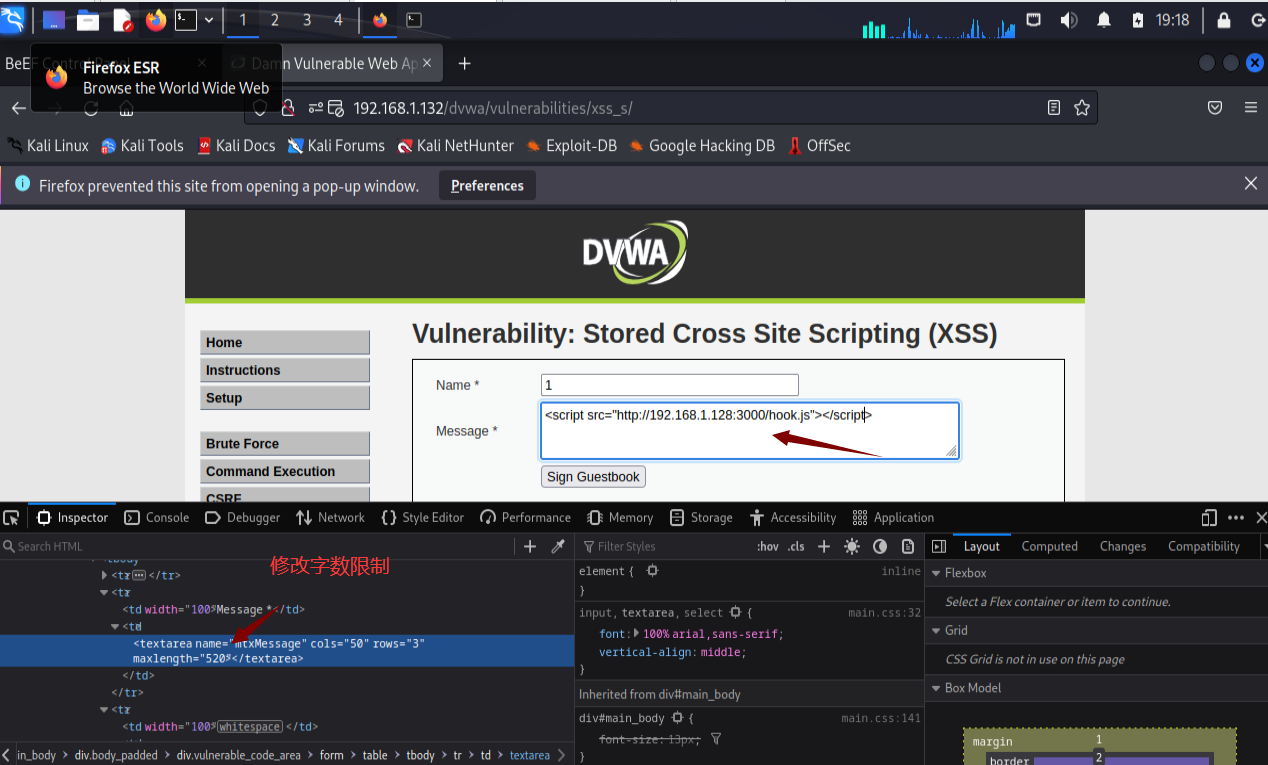This screenshot has width=1268, height=765.
Task: Switch to the Computed tab
Action: click(1050, 546)
